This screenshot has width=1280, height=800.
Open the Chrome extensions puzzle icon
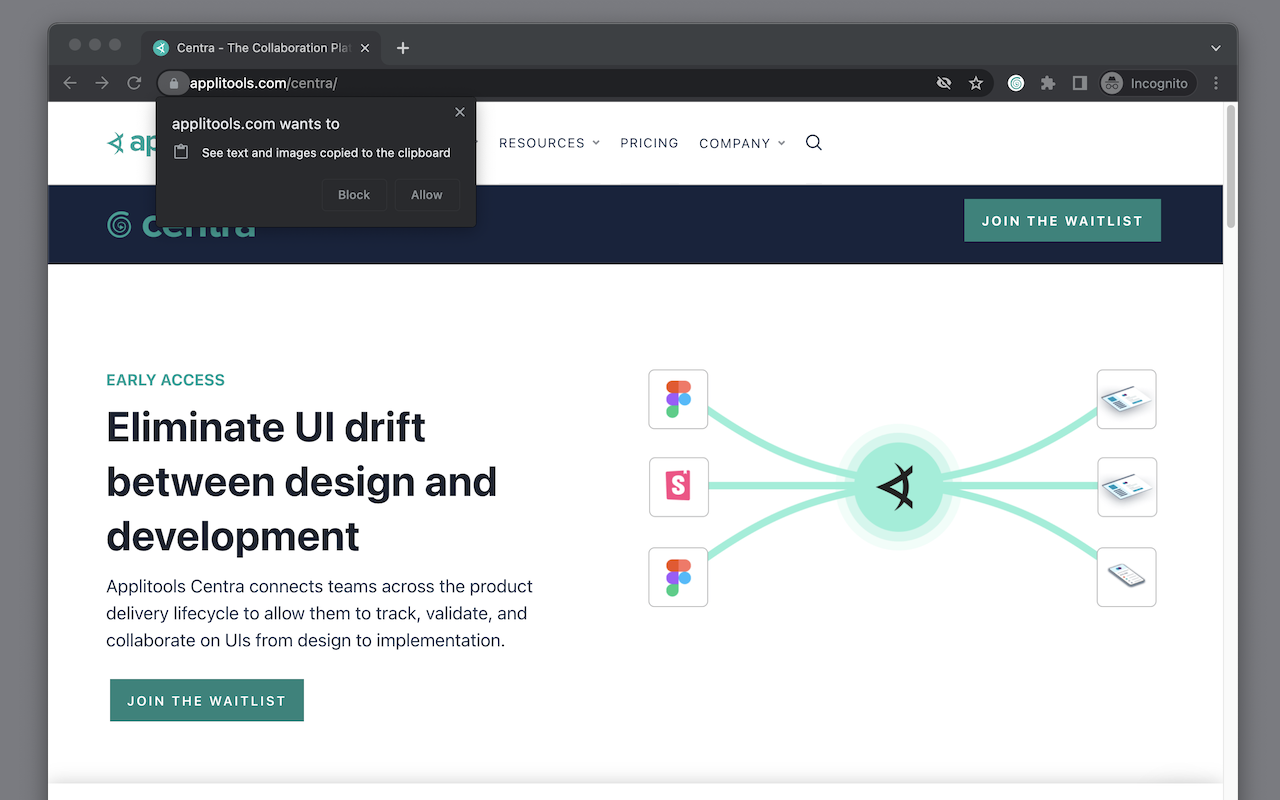click(x=1047, y=83)
